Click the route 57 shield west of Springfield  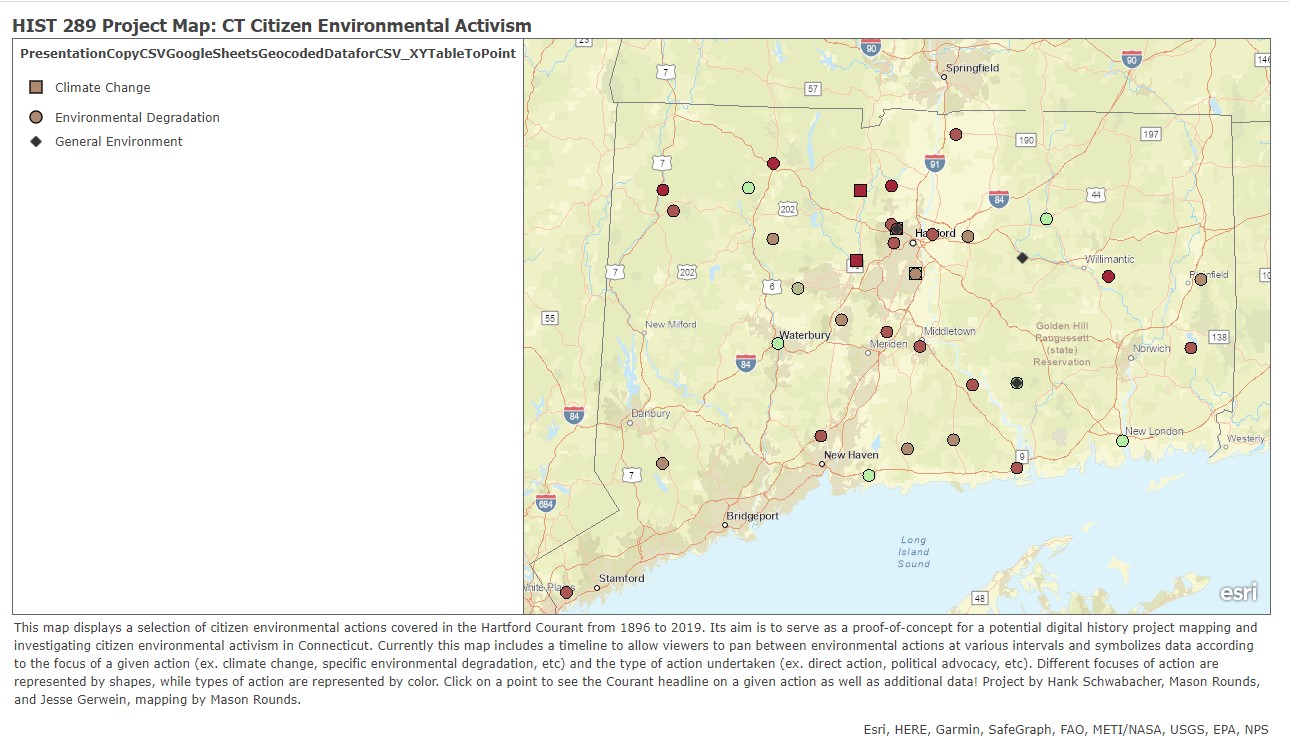(813, 88)
